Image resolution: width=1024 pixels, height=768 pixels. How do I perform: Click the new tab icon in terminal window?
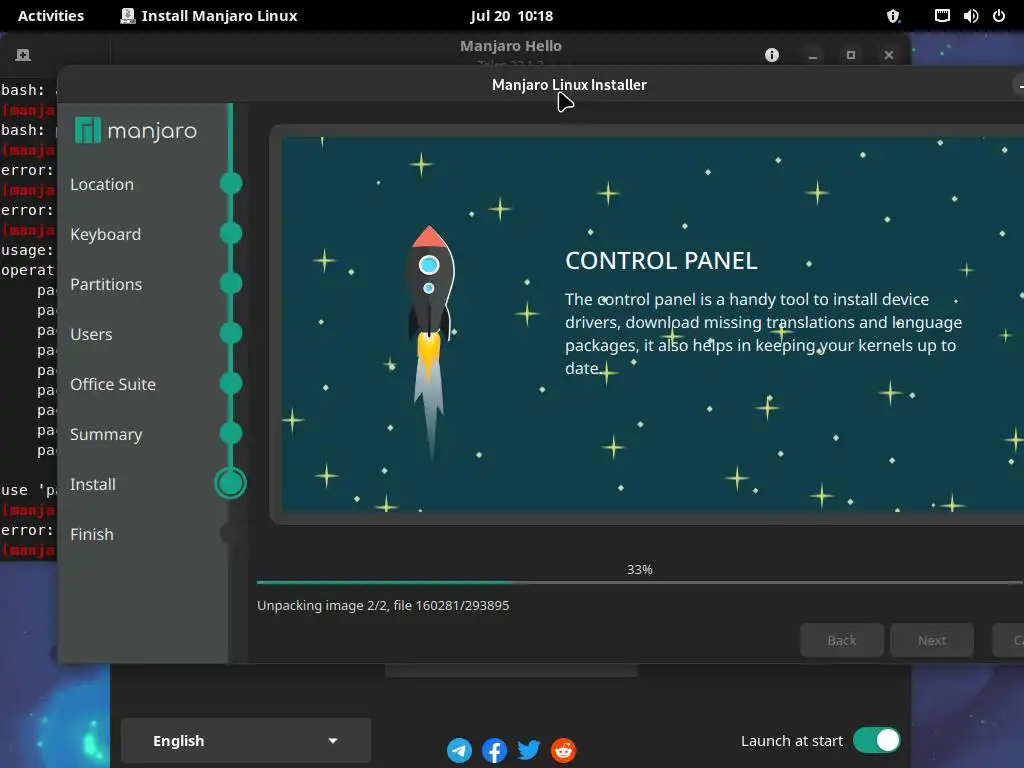(x=23, y=55)
